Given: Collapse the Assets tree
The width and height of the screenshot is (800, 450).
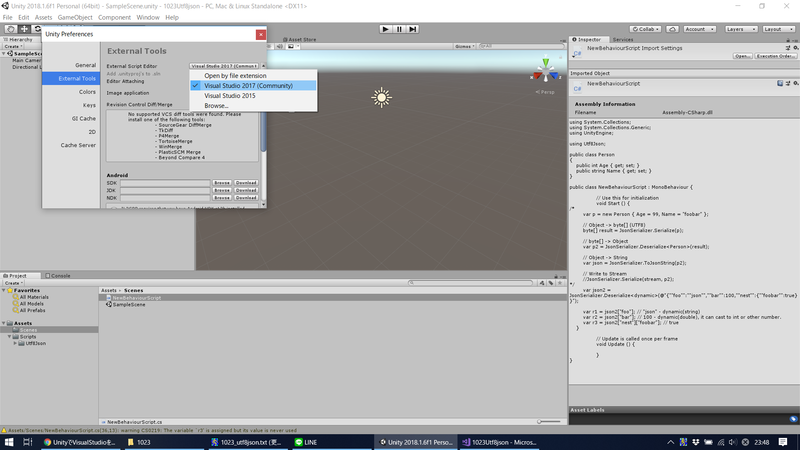Looking at the screenshot, I should 4,323.
